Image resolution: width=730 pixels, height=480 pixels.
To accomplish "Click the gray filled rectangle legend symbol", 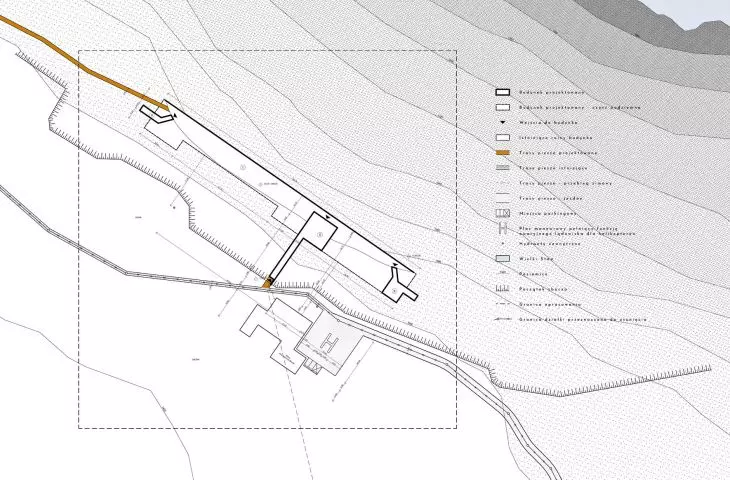I will tap(503, 259).
